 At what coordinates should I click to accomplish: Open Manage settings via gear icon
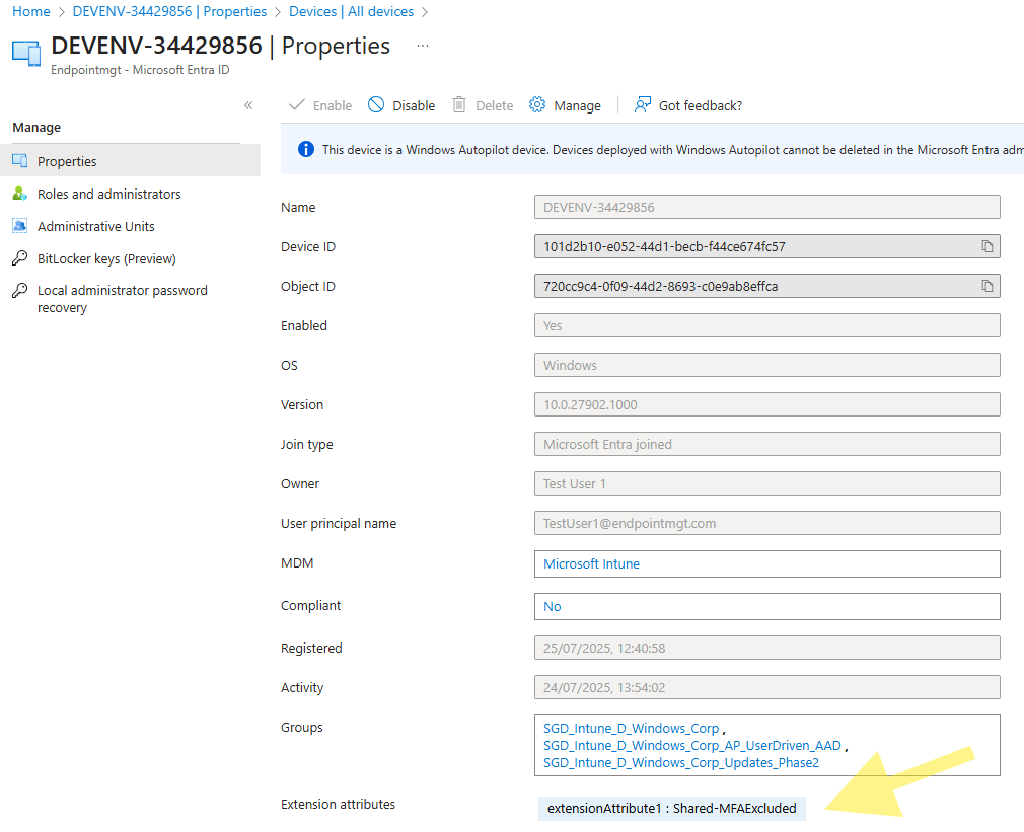[535, 104]
